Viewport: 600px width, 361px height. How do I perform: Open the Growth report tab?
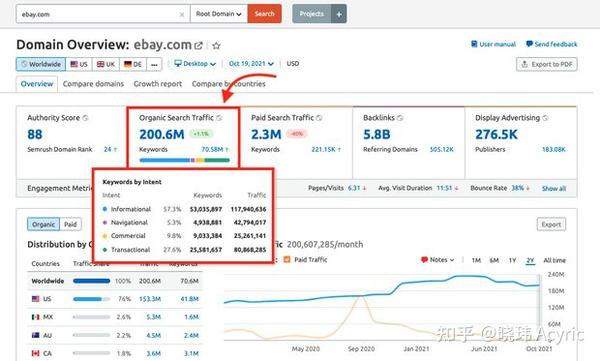(x=158, y=84)
